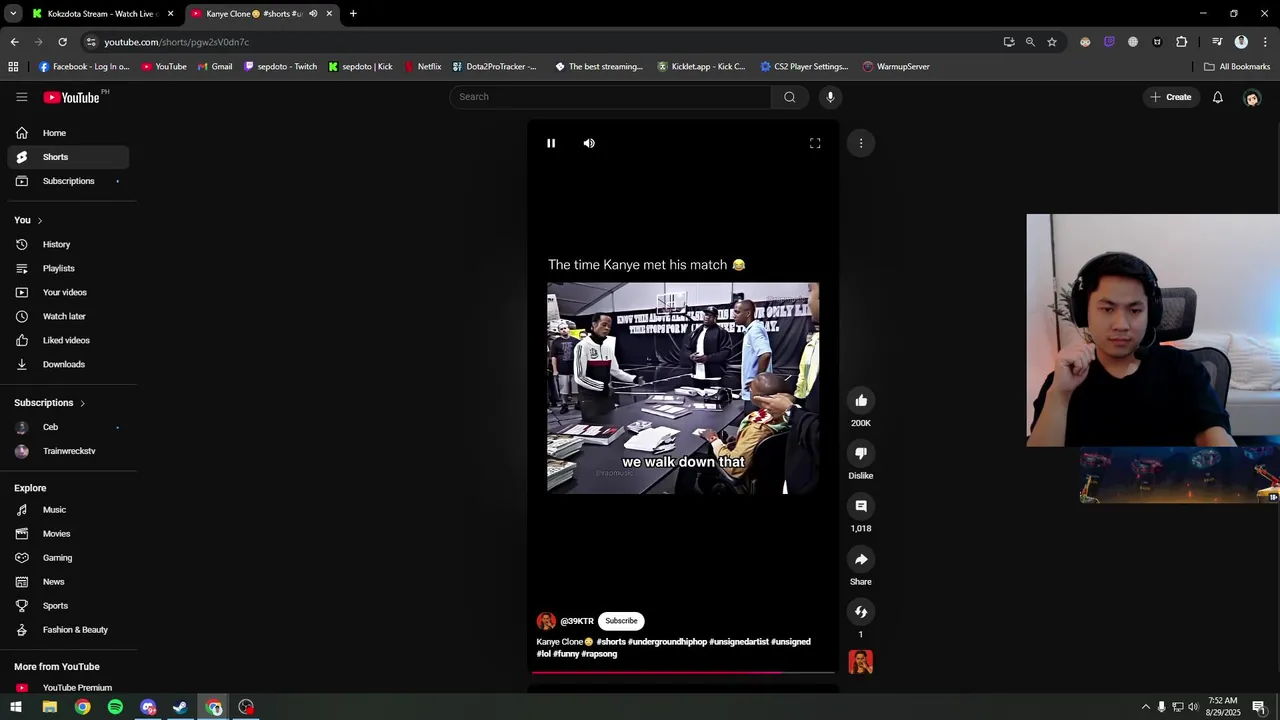Go to the YouTube logo home

coord(71,97)
